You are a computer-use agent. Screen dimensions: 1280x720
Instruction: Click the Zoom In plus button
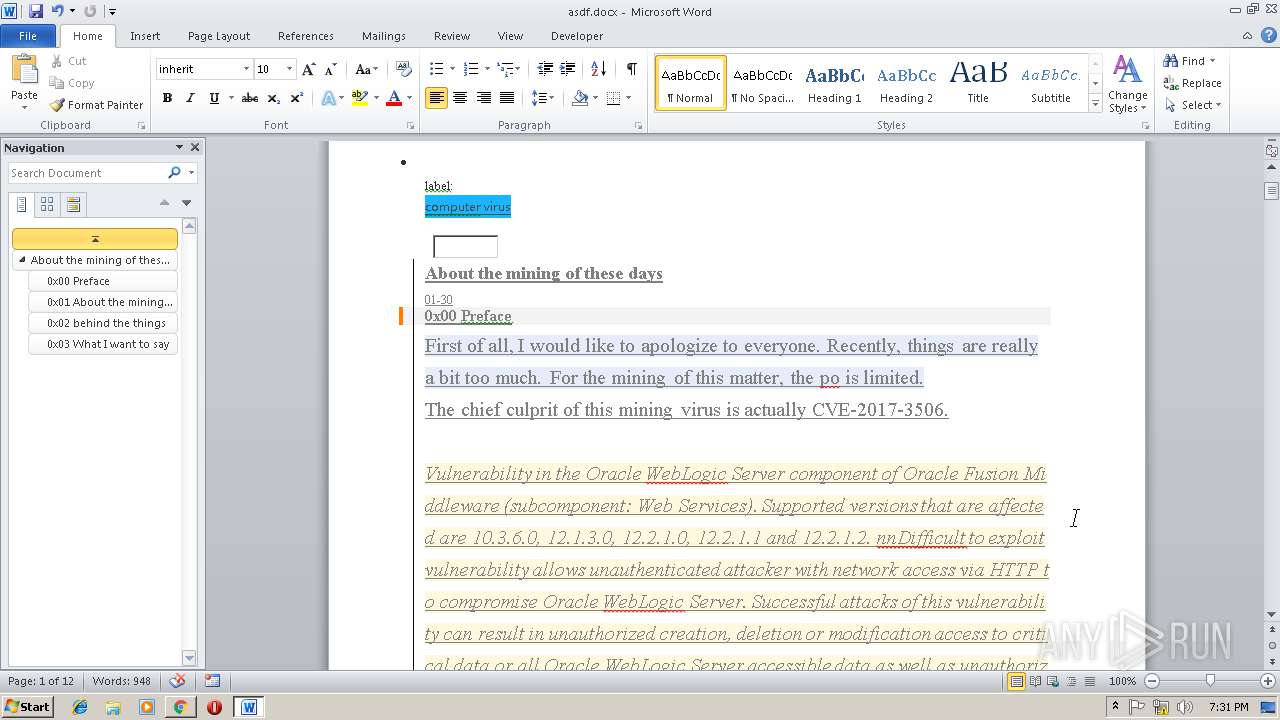1270,681
